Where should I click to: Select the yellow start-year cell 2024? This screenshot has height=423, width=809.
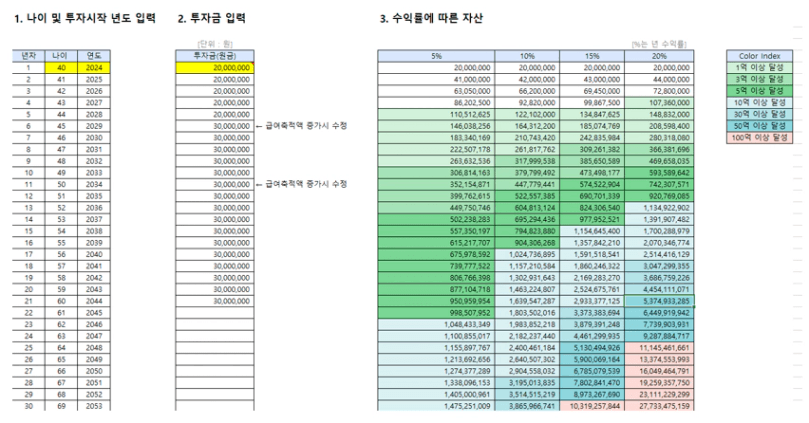click(94, 68)
